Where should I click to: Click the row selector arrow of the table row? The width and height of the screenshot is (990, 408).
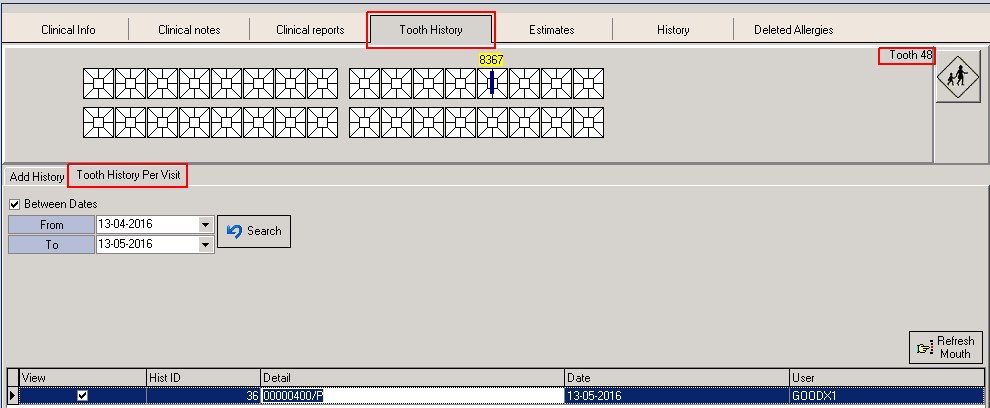pos(12,396)
